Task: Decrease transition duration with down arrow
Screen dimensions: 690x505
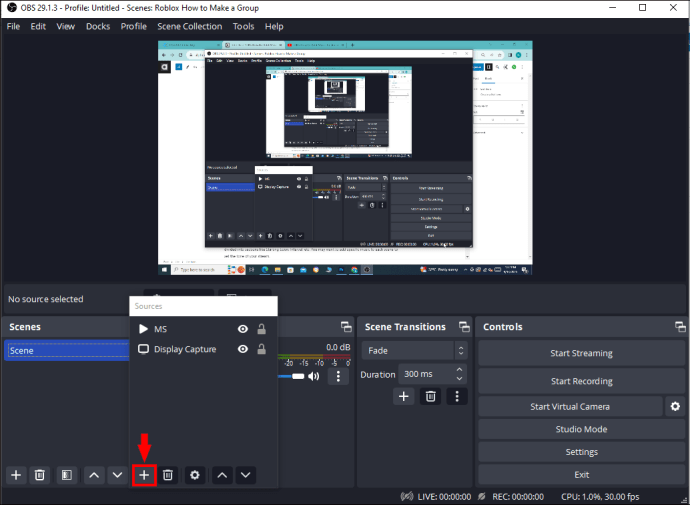Action: [459, 379]
